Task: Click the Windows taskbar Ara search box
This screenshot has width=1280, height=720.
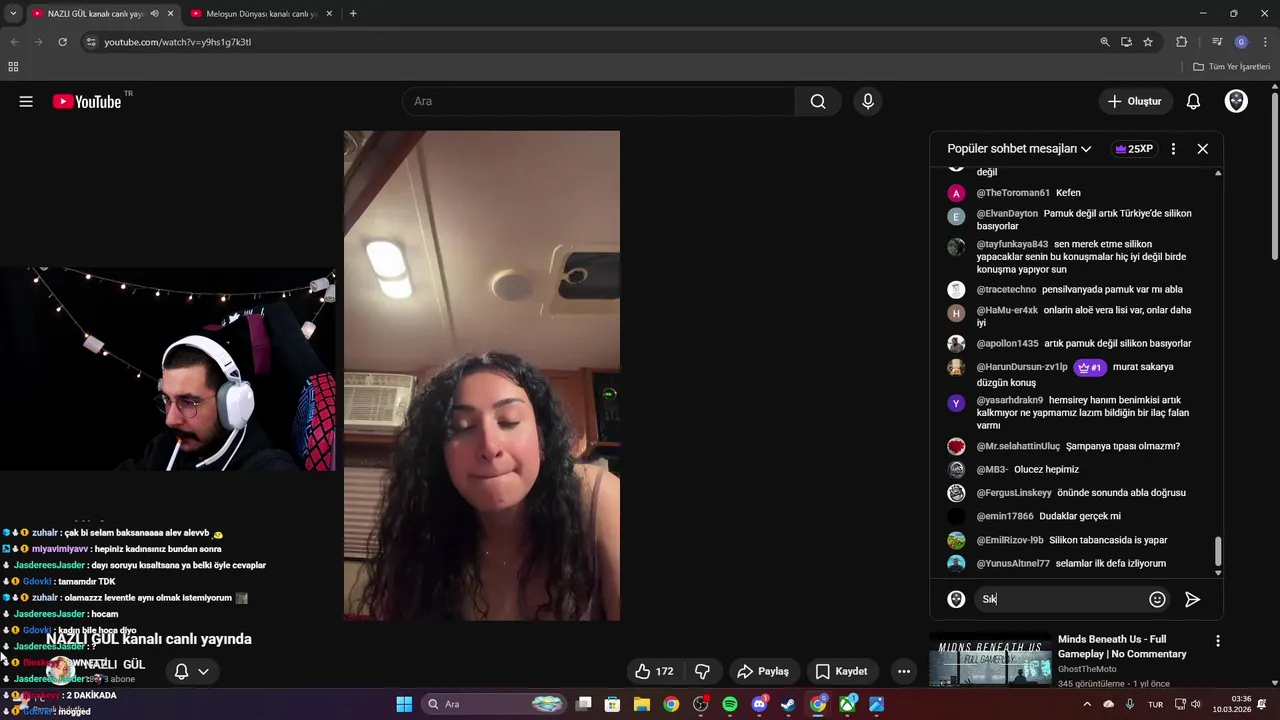Action: coord(496,704)
